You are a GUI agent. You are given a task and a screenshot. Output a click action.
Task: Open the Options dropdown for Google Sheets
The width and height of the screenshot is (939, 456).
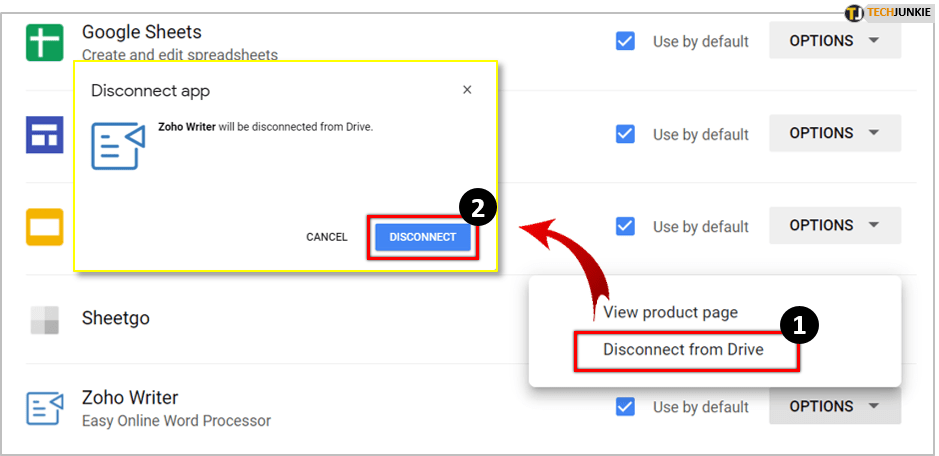[834, 41]
